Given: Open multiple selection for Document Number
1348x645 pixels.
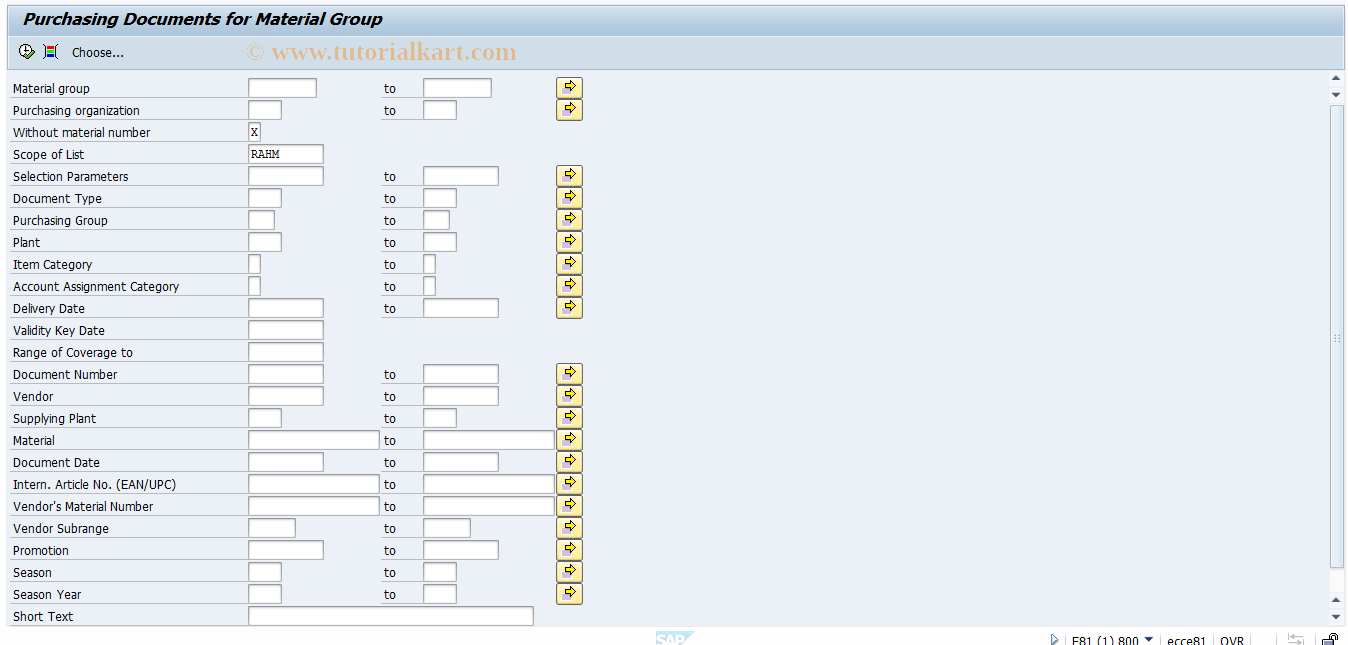Looking at the screenshot, I should pyautogui.click(x=568, y=372).
